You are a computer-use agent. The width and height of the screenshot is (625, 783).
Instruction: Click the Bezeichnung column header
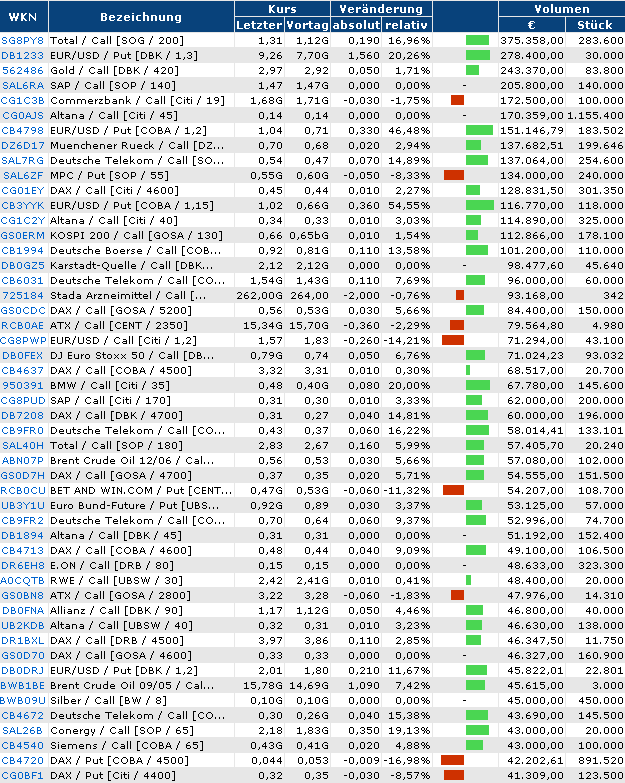coord(141,16)
